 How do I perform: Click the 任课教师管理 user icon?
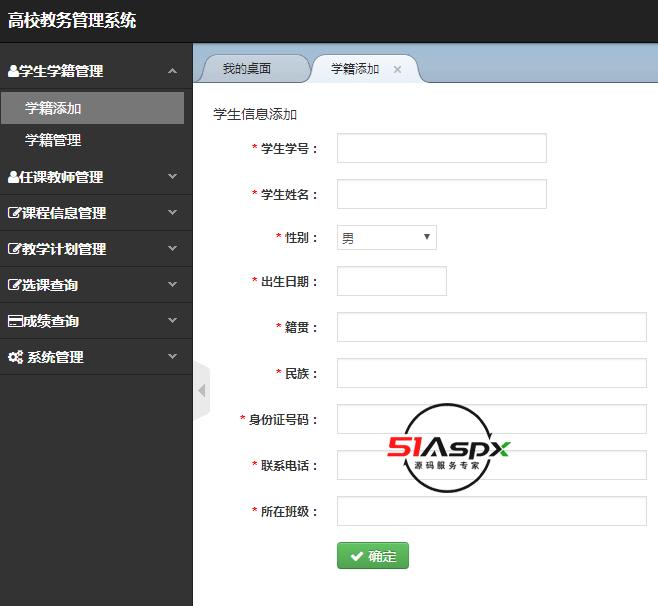coord(13,177)
